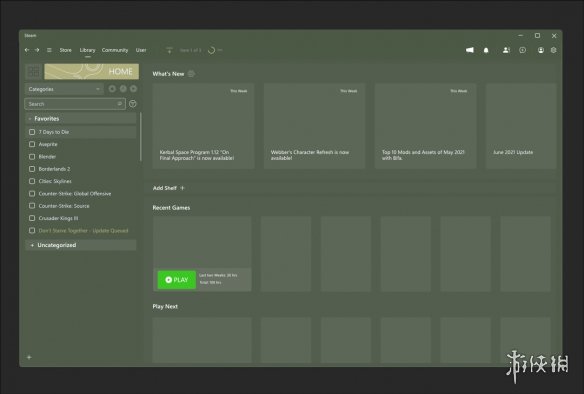This screenshot has width=584, height=394.
Task: Click the HOME banner button
Action: (x=92, y=72)
